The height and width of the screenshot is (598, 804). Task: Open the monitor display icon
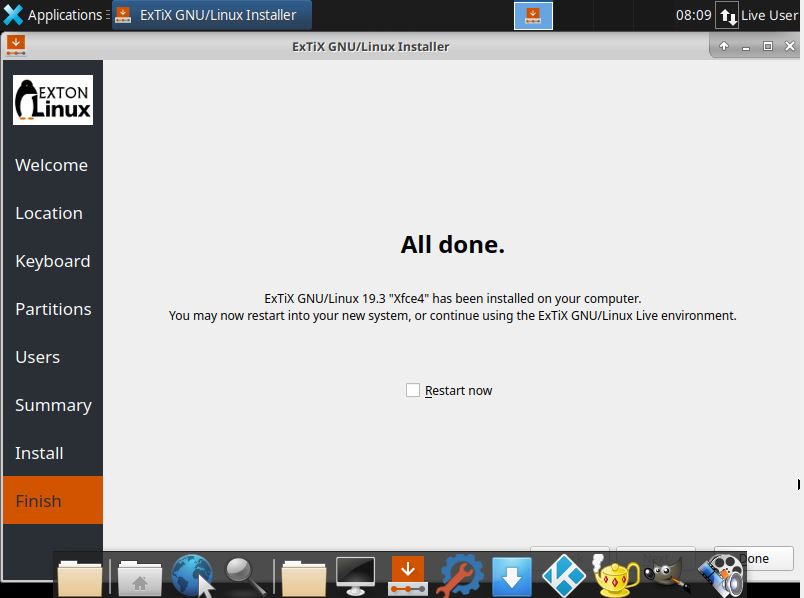click(x=355, y=575)
